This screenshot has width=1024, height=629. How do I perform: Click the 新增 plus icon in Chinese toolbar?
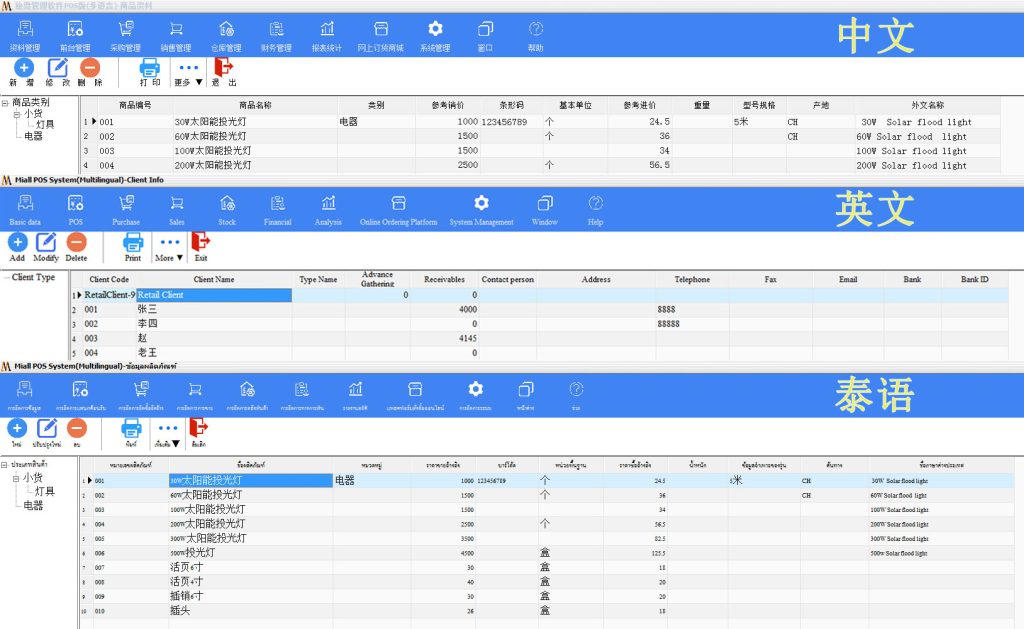point(23,68)
